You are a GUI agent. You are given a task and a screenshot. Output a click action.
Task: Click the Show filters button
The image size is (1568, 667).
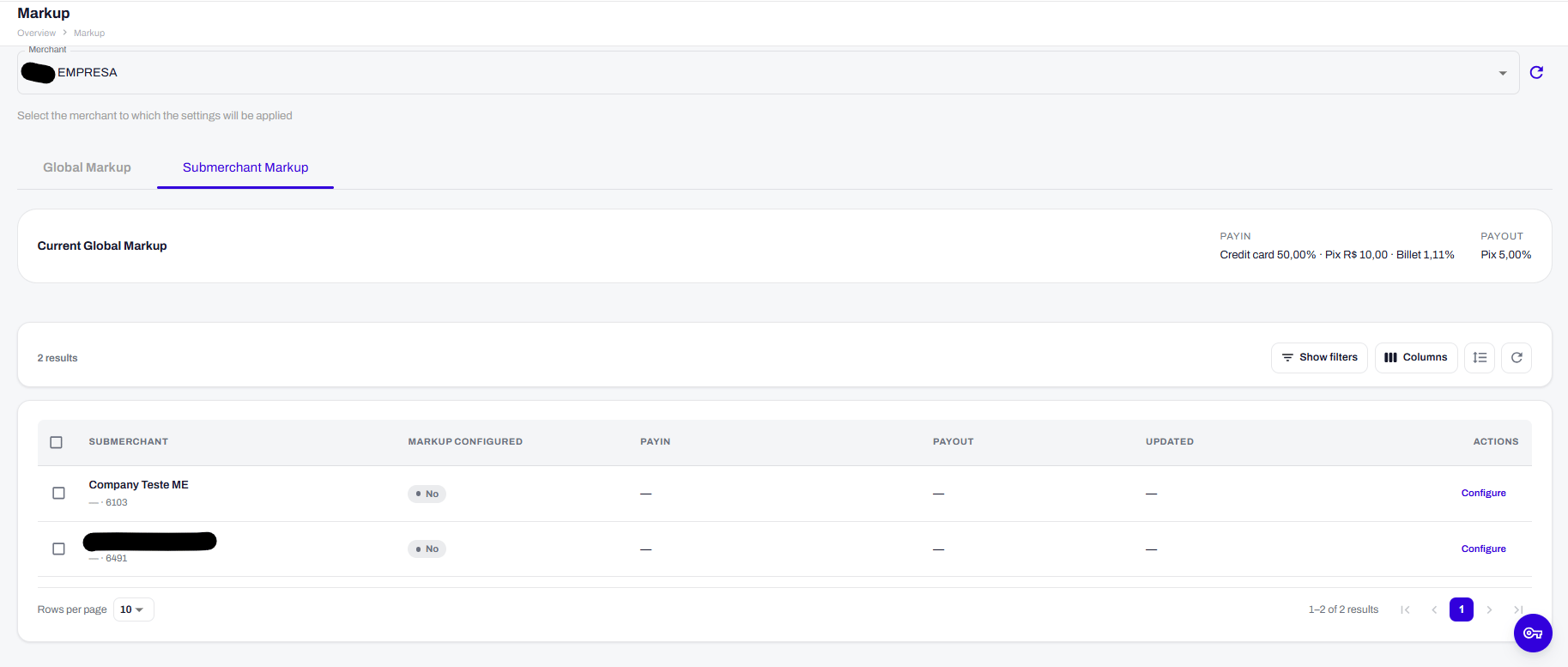point(1319,358)
